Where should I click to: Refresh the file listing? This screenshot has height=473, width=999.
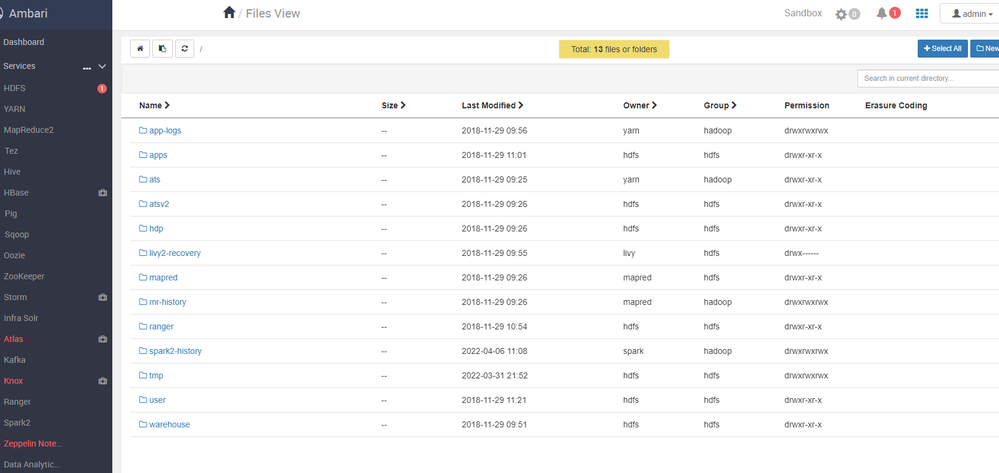click(x=185, y=48)
